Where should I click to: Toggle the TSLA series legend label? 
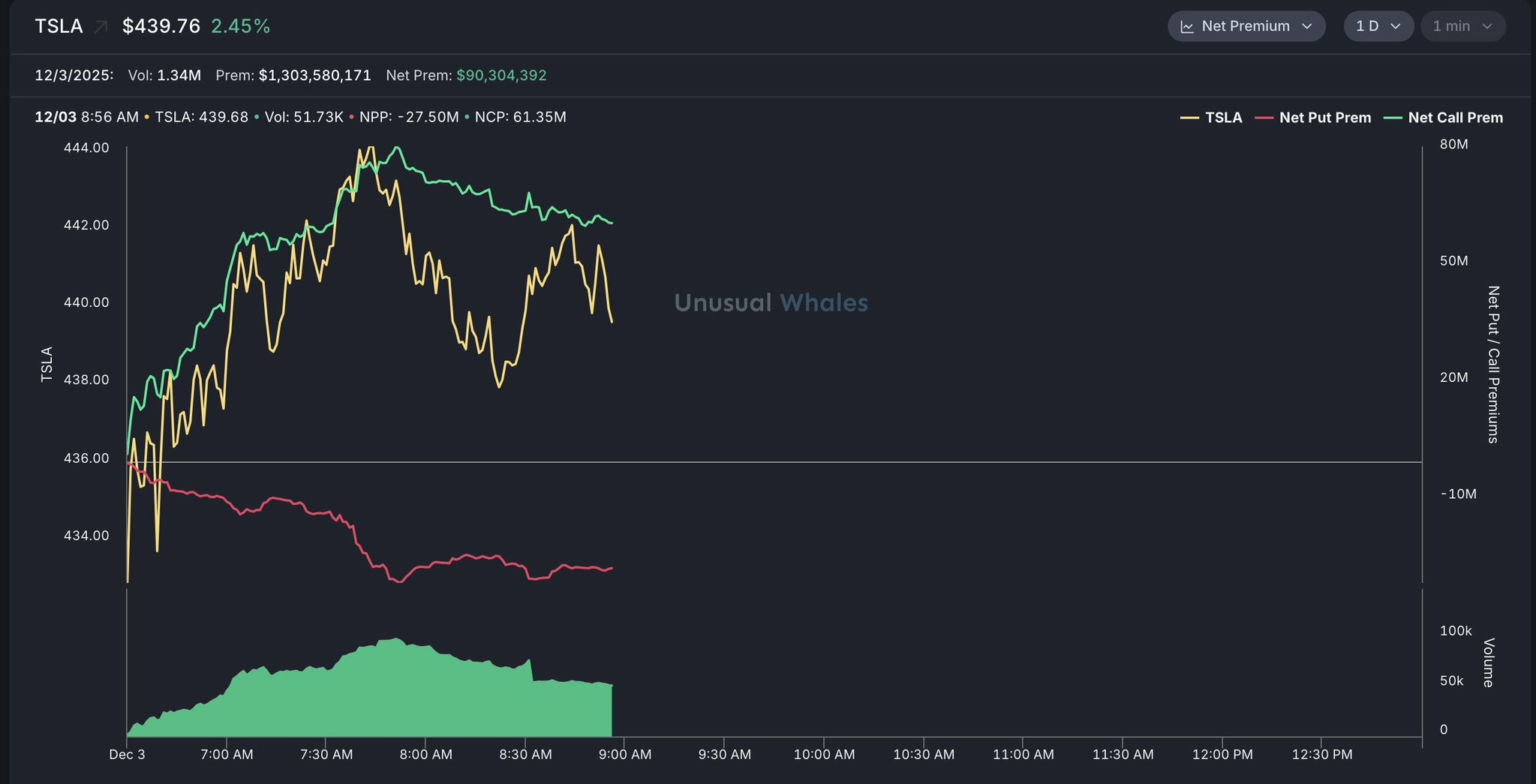click(x=1223, y=118)
